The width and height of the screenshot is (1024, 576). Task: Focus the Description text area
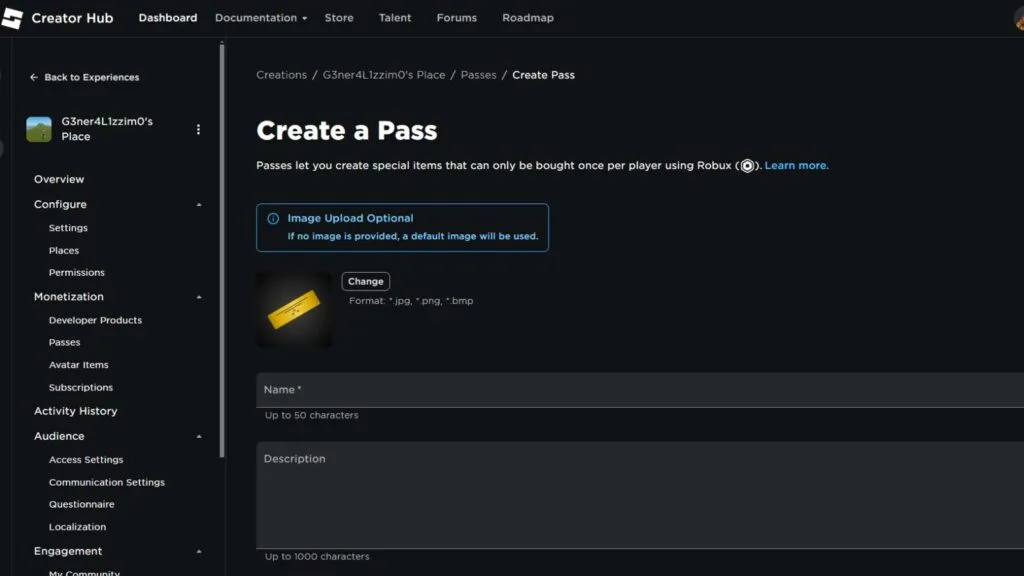click(640, 495)
